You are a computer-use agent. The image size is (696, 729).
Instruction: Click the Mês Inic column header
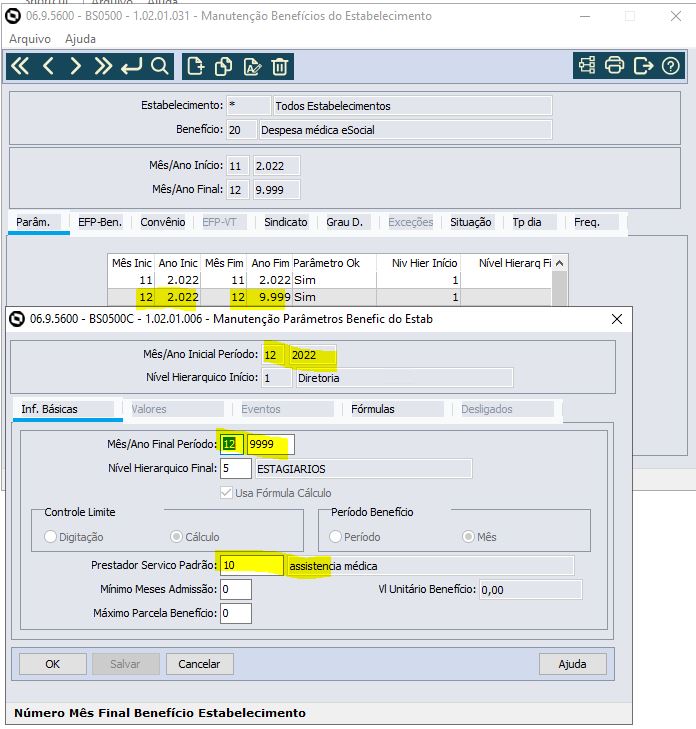tap(131, 263)
